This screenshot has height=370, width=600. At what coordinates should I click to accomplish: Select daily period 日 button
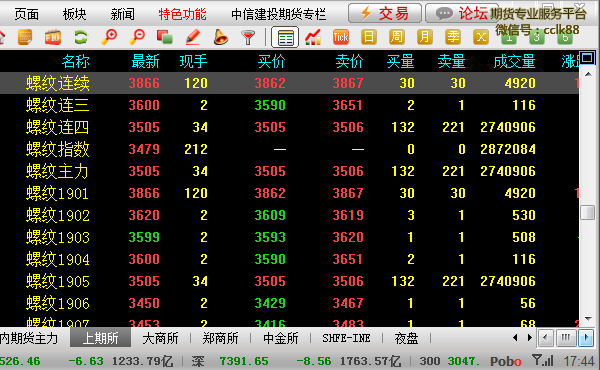click(369, 37)
